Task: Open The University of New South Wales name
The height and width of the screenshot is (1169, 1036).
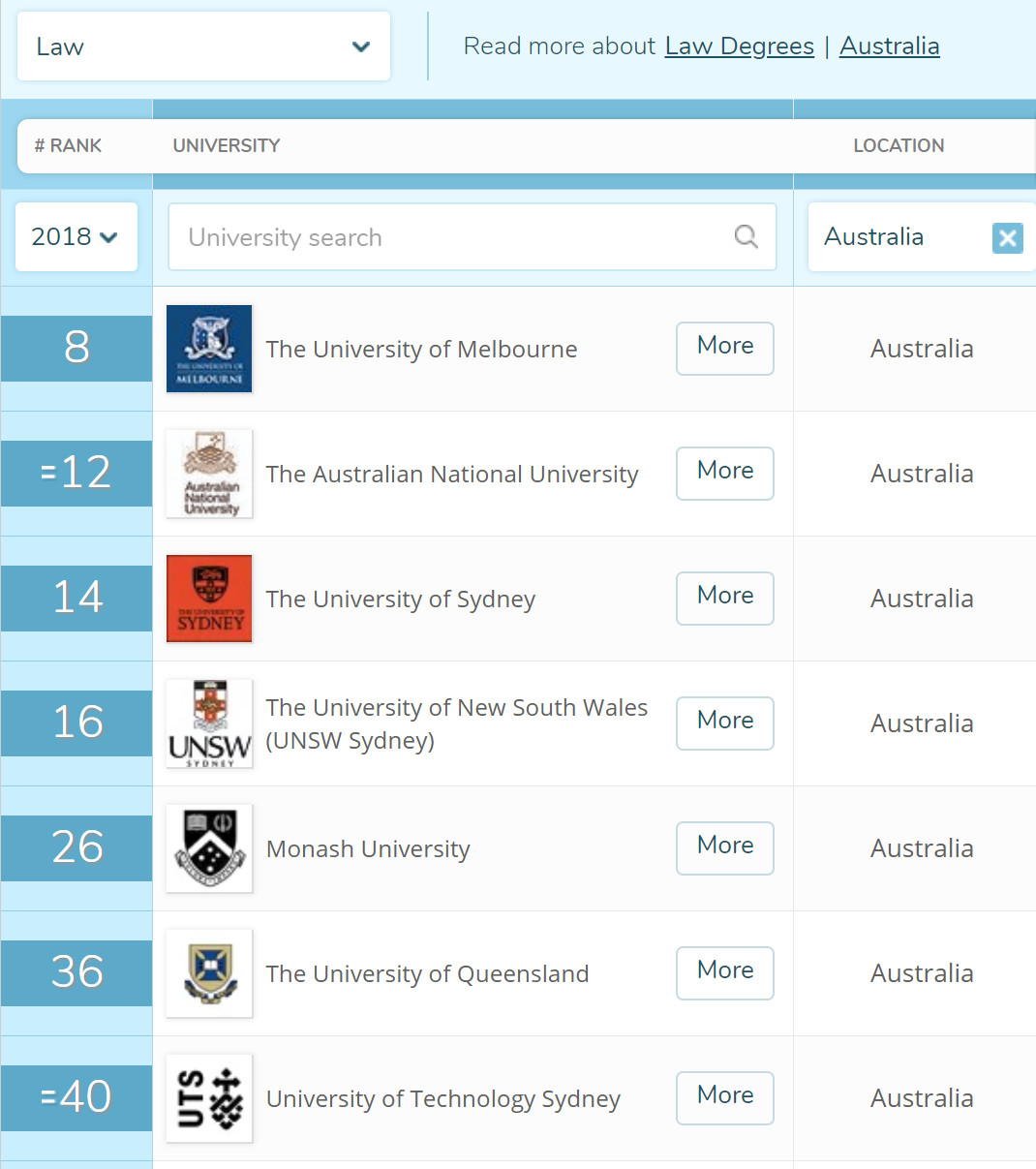Action: (x=457, y=723)
